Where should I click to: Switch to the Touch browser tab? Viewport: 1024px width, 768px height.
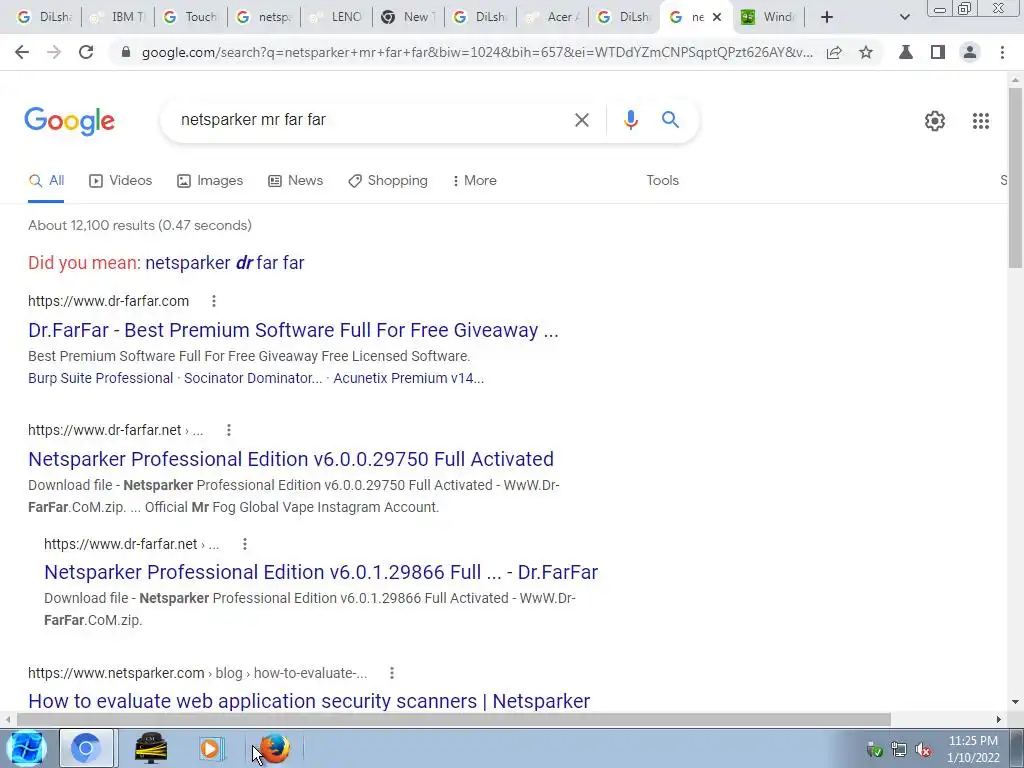pyautogui.click(x=191, y=17)
